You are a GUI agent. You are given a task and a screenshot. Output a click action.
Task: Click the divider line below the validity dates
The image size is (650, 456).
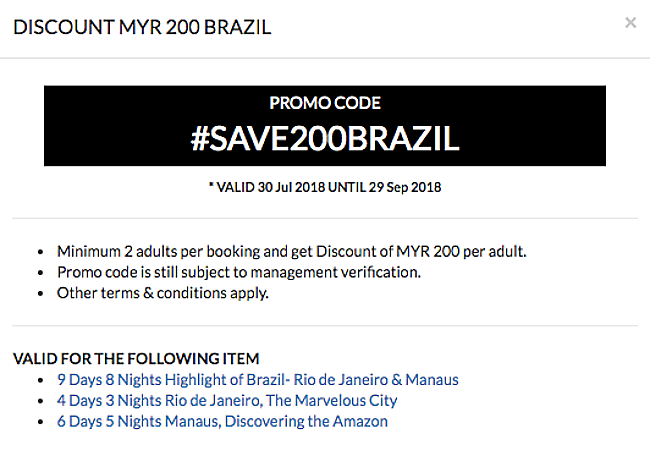325,218
